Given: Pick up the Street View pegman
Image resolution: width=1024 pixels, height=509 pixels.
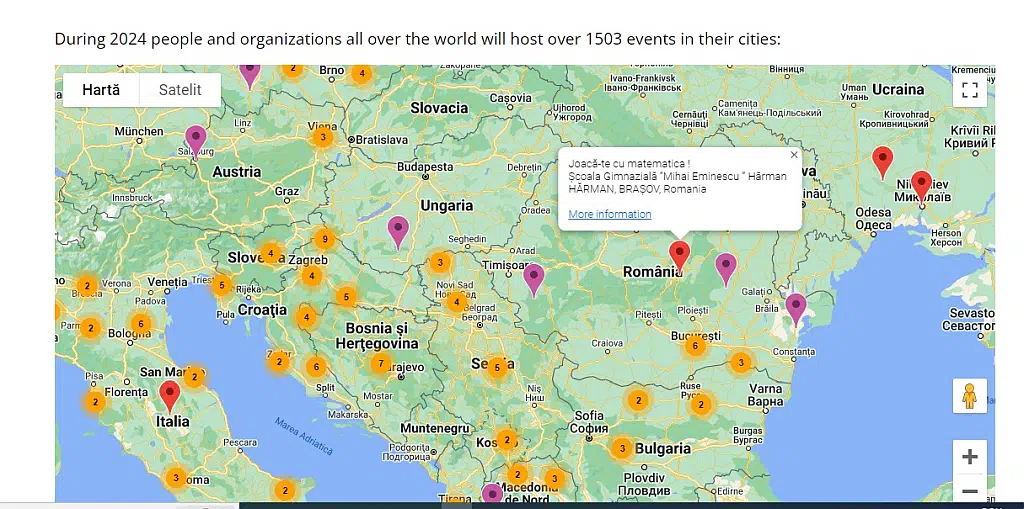Looking at the screenshot, I should (x=970, y=396).
